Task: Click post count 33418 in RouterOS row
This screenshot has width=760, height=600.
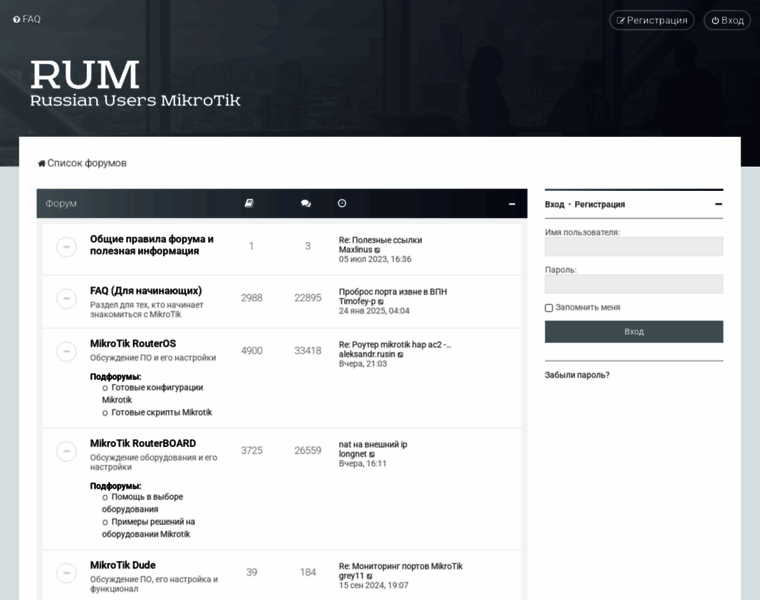Action: pyautogui.click(x=308, y=351)
